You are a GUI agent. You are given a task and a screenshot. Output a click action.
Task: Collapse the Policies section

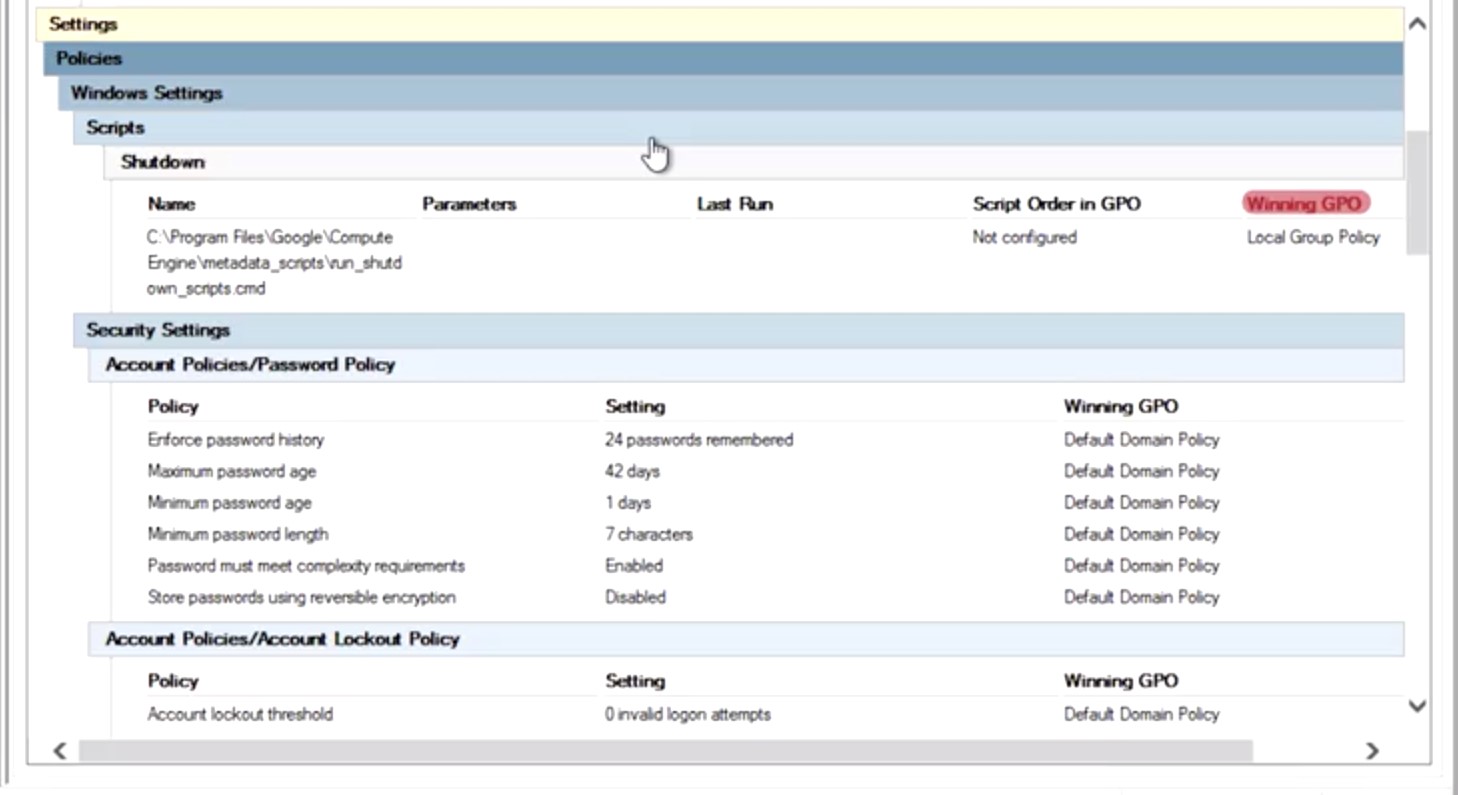point(724,58)
